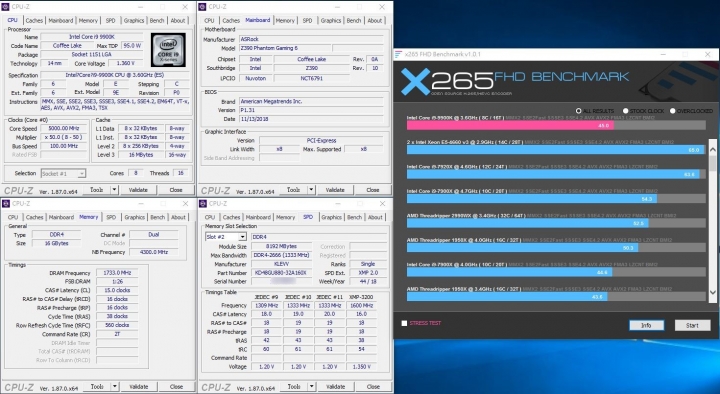Open Tools dropdown arrow in Mainboard window
Image resolution: width=720 pixels, height=394 pixels.
[x=311, y=190]
